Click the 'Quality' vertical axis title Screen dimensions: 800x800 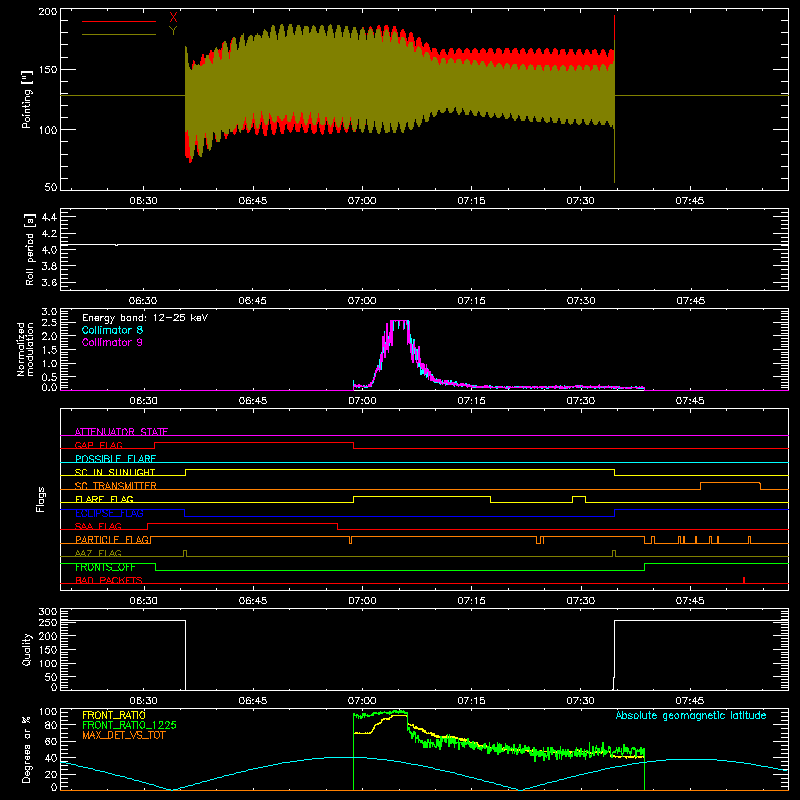pyautogui.click(x=27, y=649)
